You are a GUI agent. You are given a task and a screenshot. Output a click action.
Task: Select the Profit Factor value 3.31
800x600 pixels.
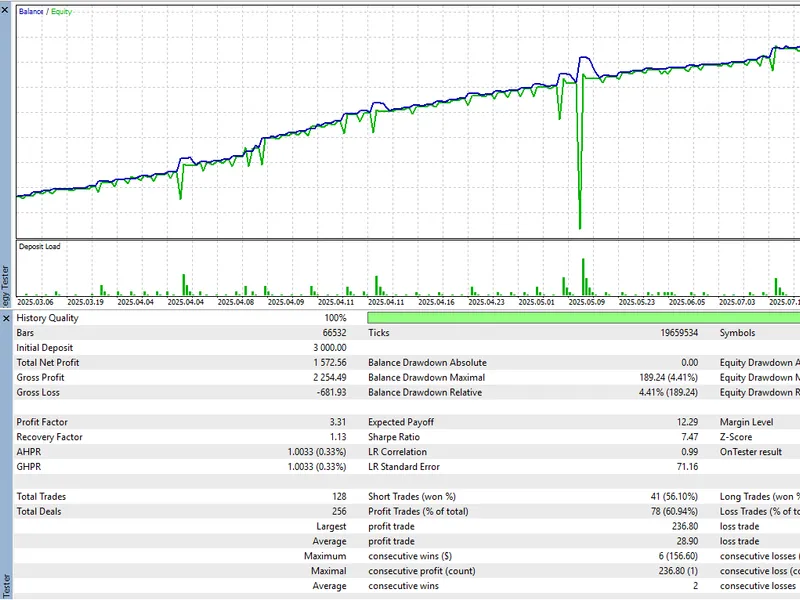(337, 422)
